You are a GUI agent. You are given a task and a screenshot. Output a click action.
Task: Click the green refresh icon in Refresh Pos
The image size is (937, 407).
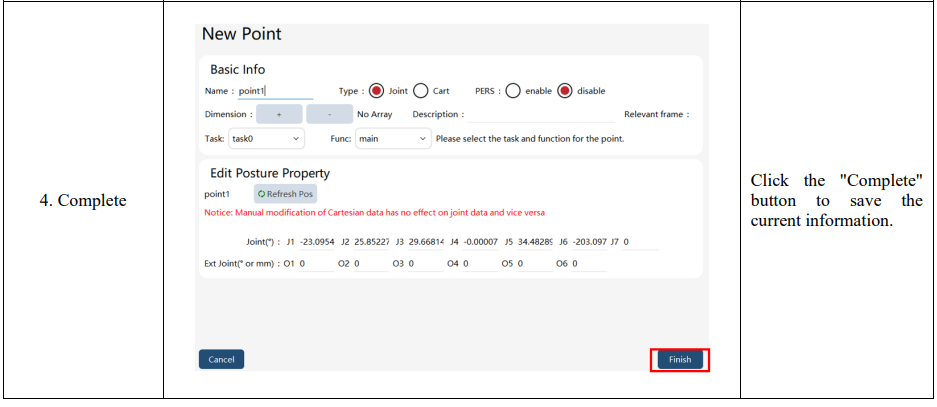tap(262, 194)
